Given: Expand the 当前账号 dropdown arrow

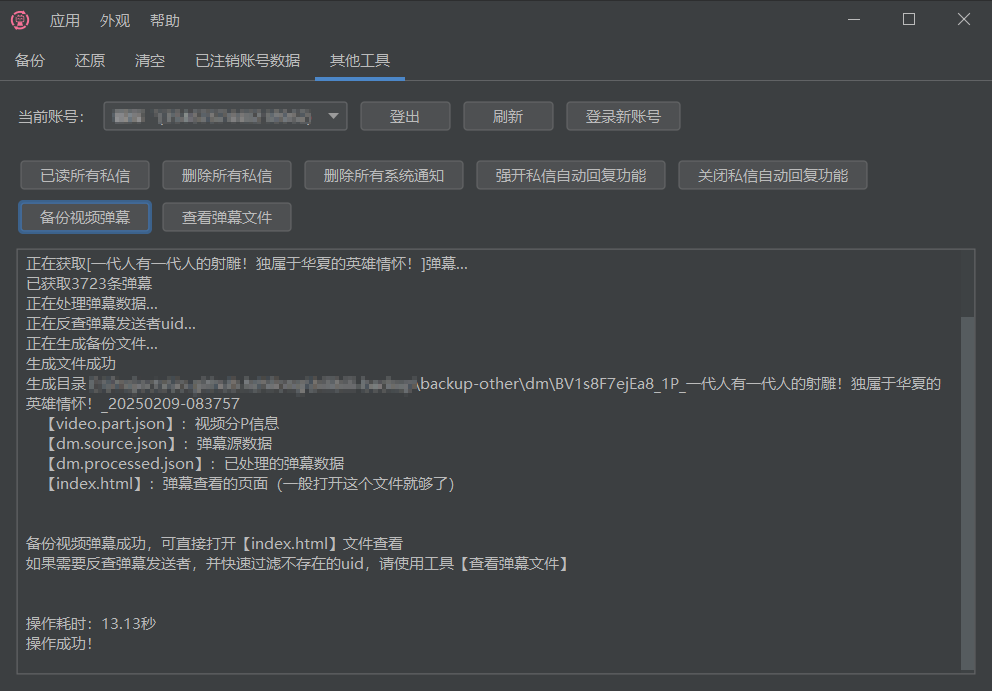Looking at the screenshot, I should pyautogui.click(x=333, y=116).
